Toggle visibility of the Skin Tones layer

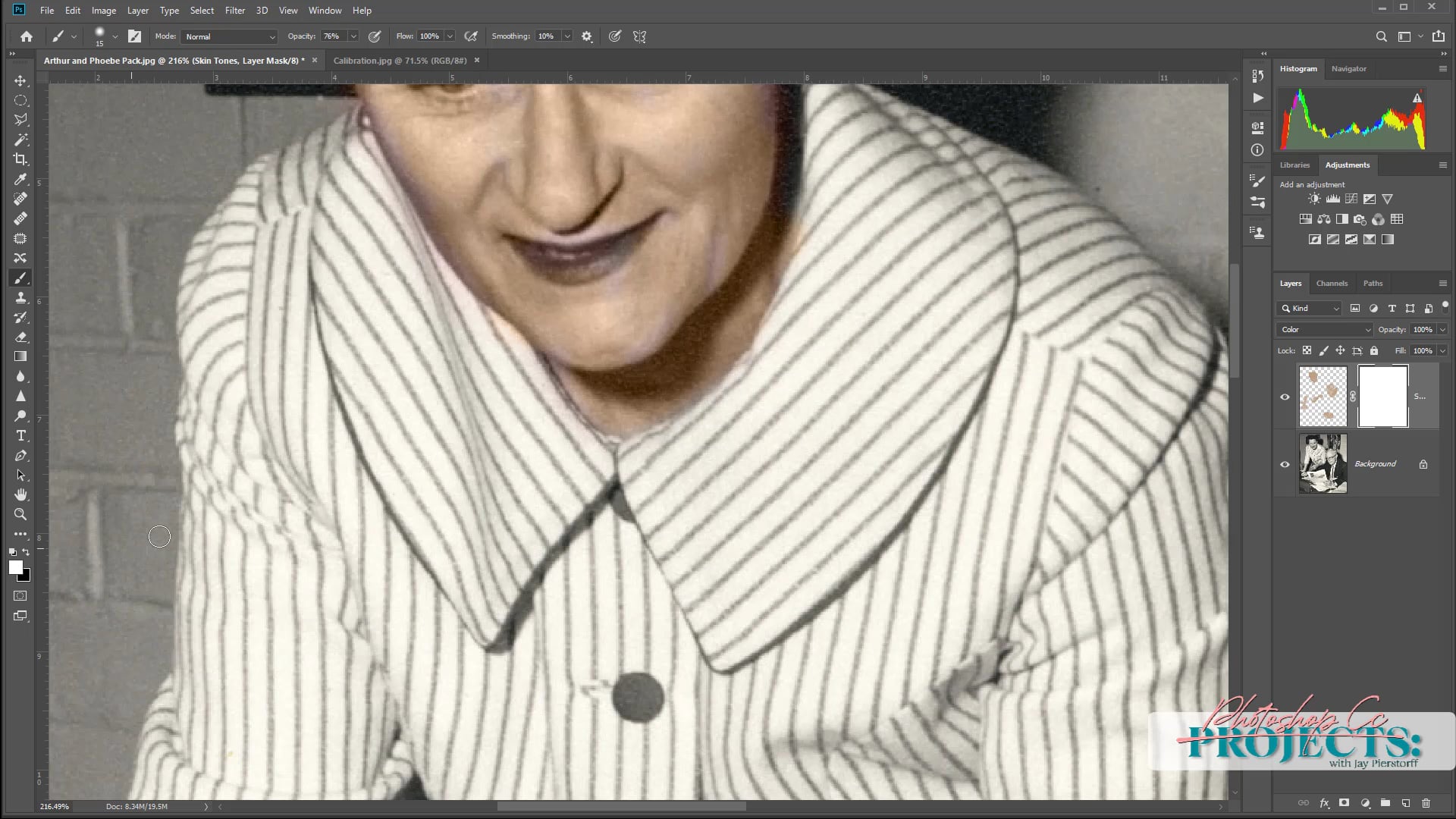[1285, 397]
